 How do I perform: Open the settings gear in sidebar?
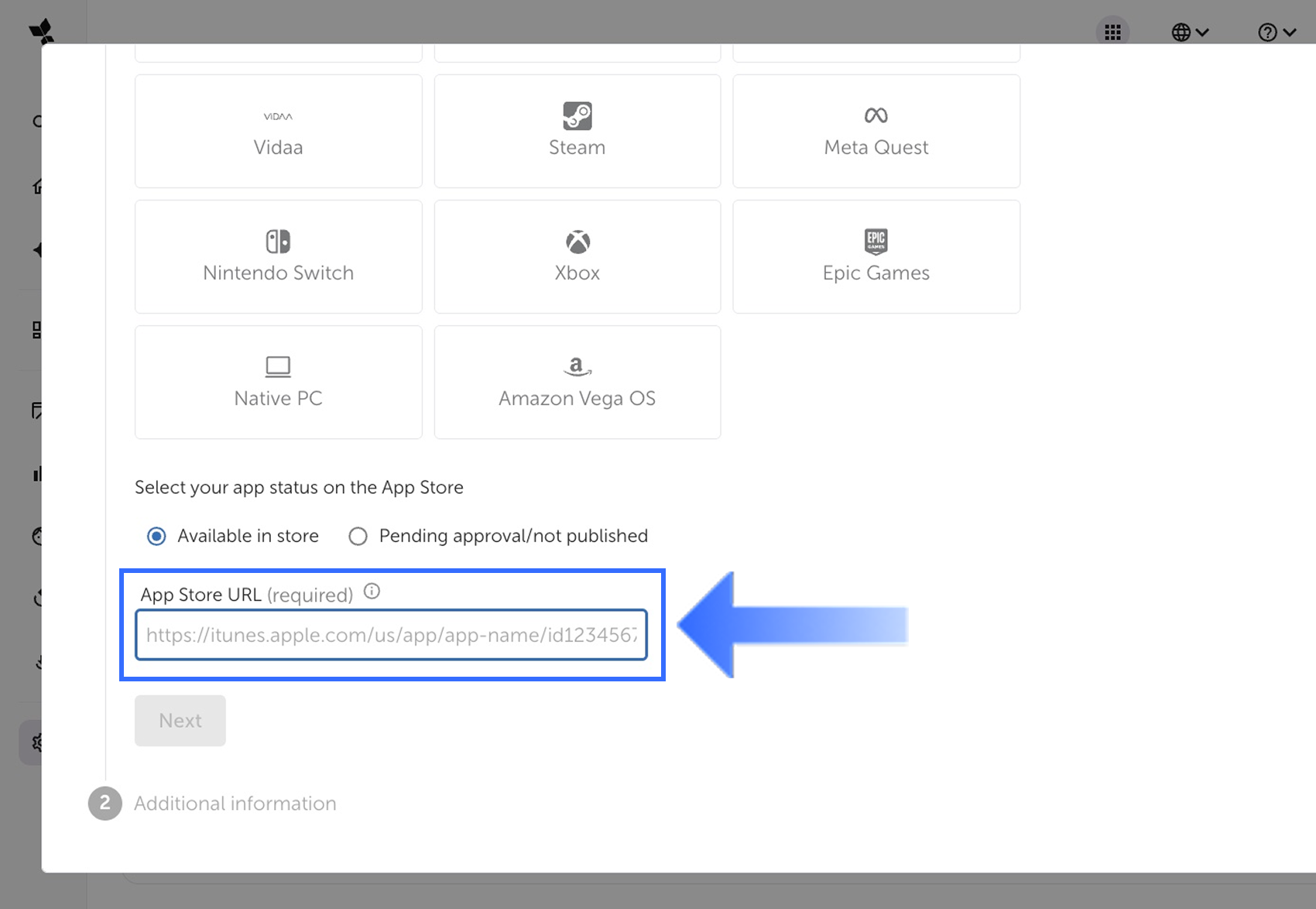(36, 743)
